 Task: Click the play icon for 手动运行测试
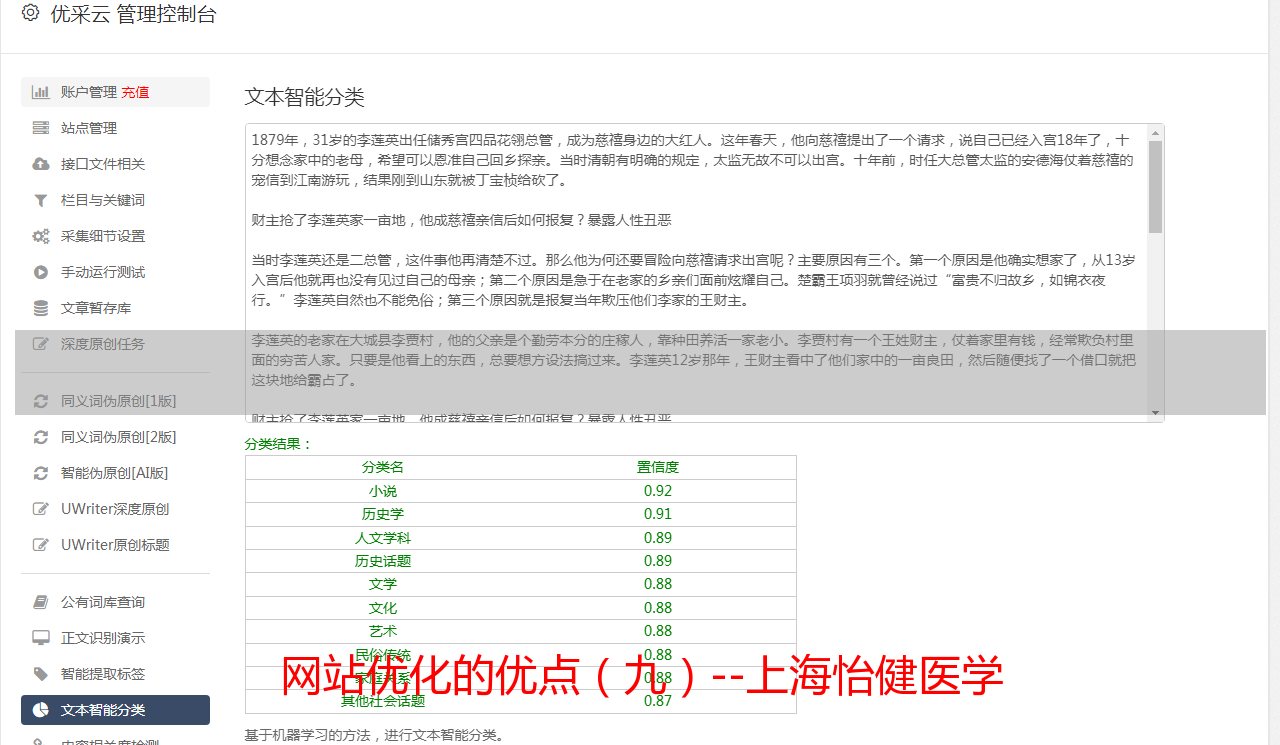point(41,272)
